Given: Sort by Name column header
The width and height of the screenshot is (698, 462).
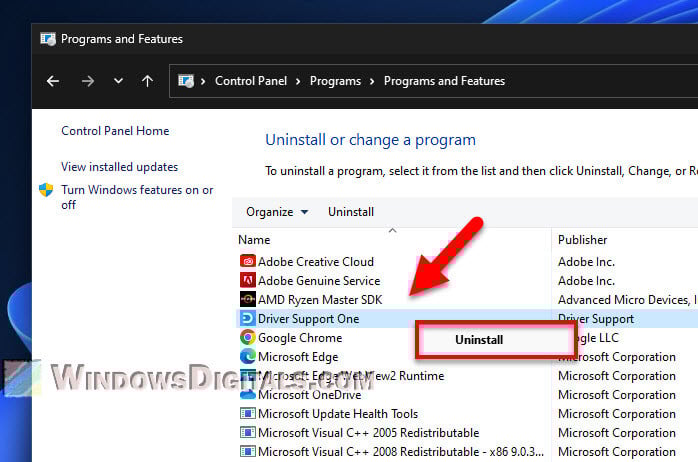Looking at the screenshot, I should pyautogui.click(x=254, y=240).
